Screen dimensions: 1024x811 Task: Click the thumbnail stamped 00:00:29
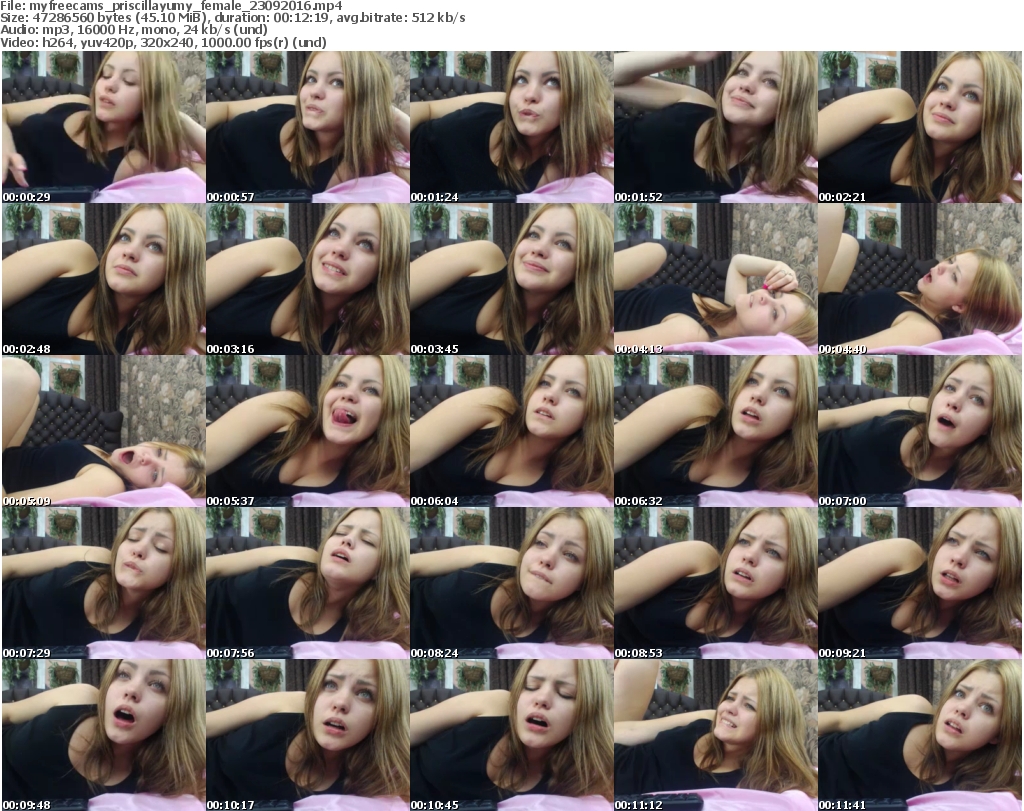[x=104, y=127]
